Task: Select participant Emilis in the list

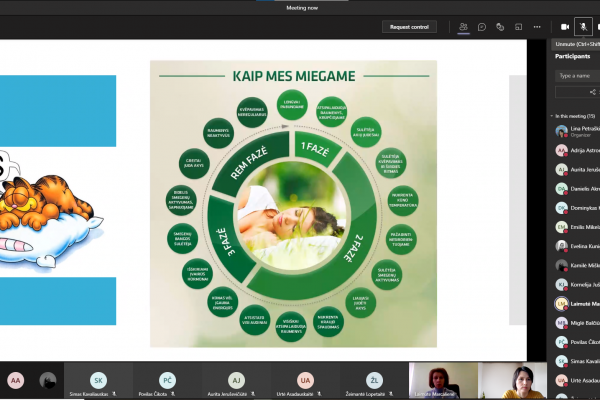Action: click(576, 227)
